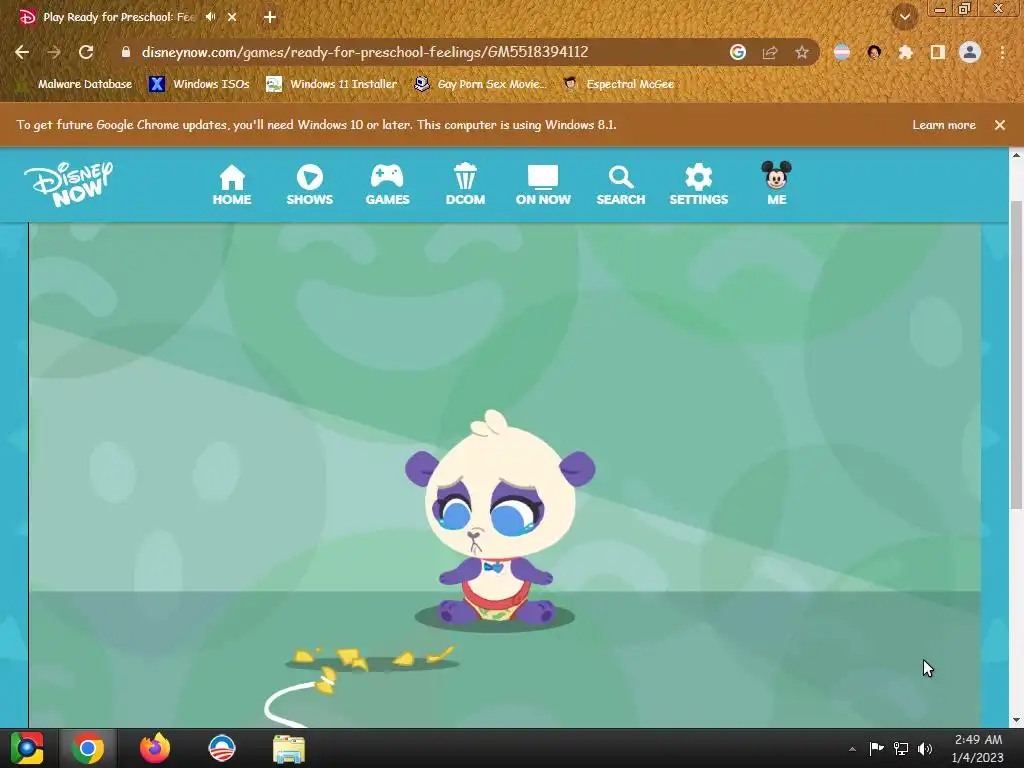Open Chrome from the taskbar

(x=88, y=748)
